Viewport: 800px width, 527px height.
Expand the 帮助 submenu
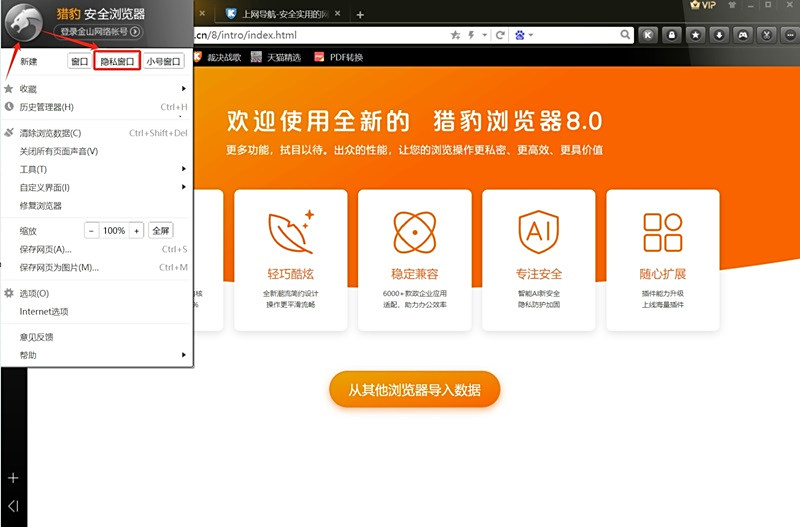tap(96, 355)
